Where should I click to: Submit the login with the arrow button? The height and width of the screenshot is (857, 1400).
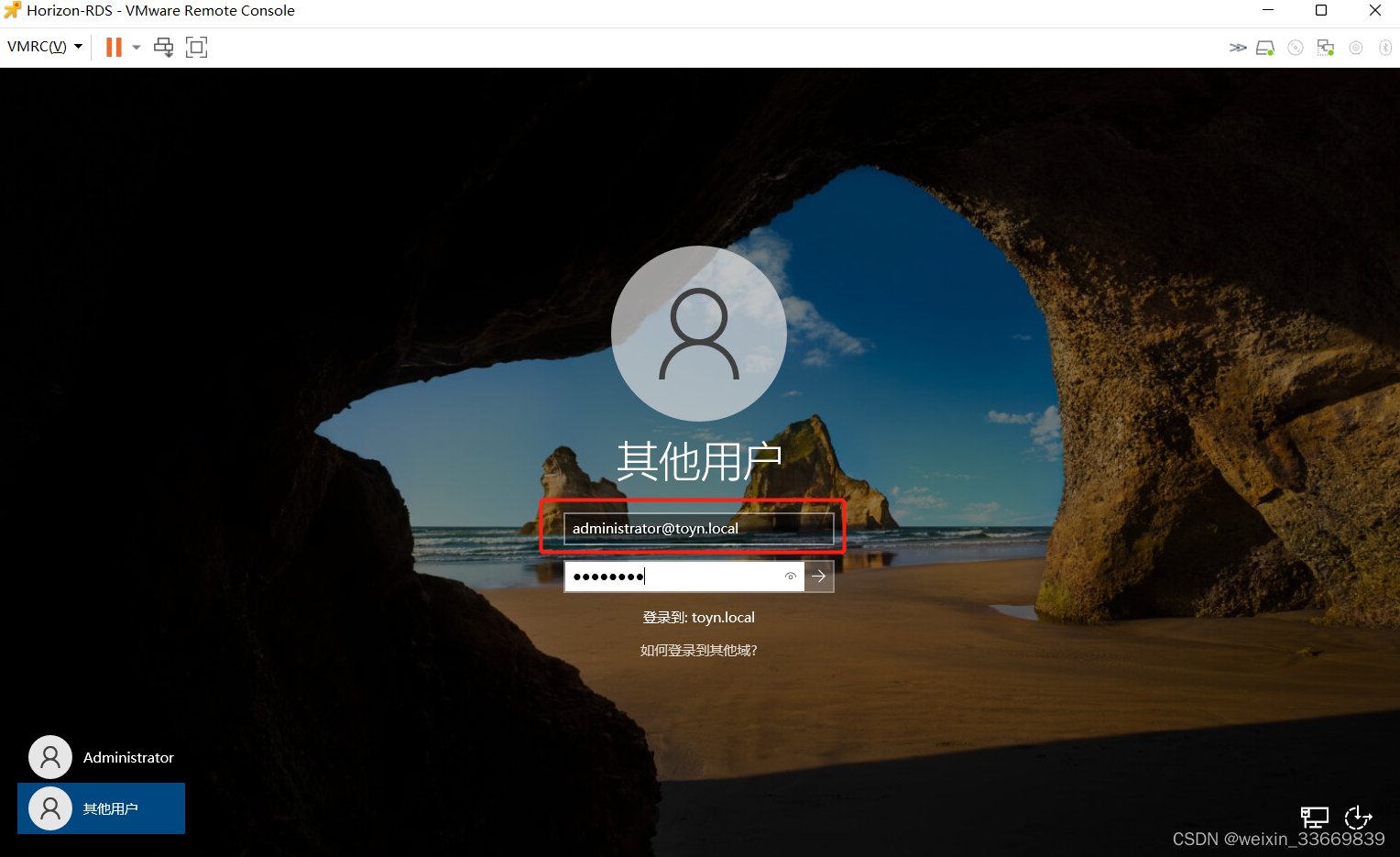(819, 577)
